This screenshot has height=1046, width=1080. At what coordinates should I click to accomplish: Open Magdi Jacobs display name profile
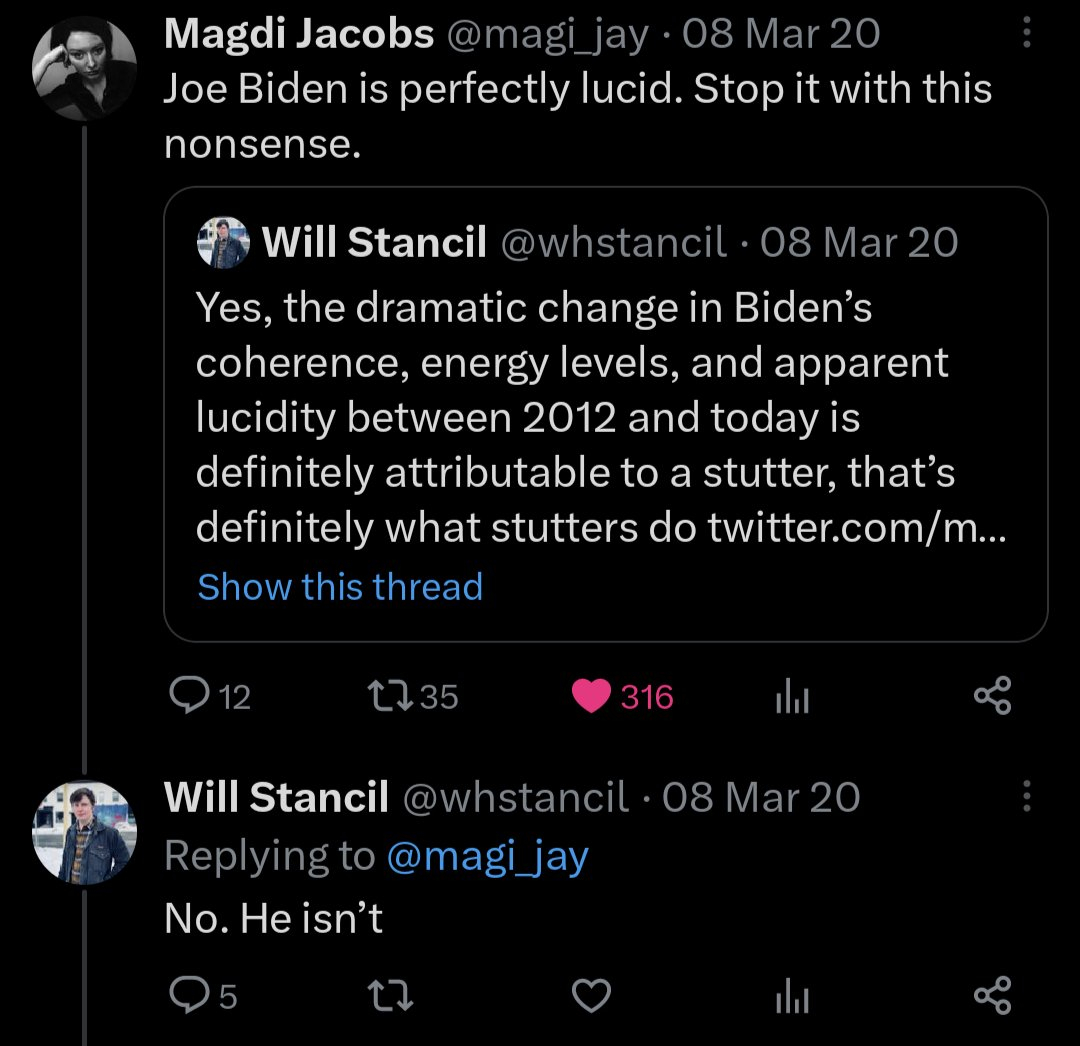[x=299, y=35]
